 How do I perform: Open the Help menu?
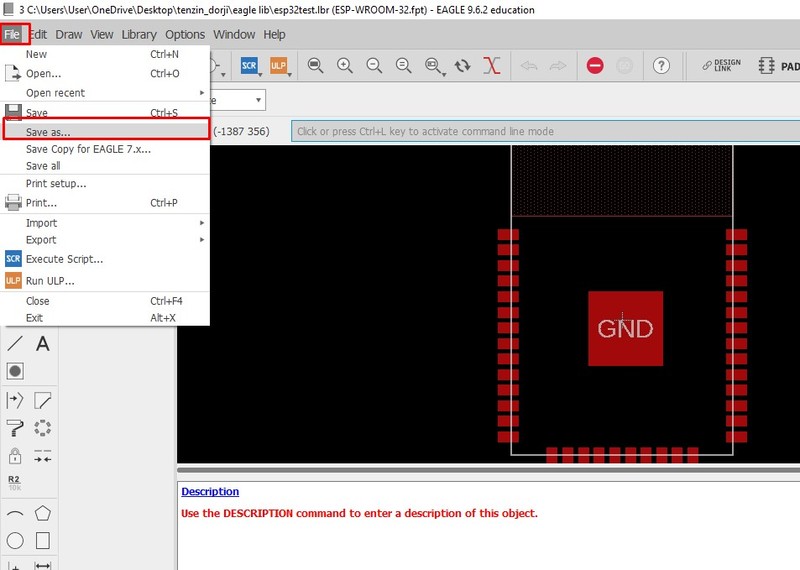click(274, 34)
